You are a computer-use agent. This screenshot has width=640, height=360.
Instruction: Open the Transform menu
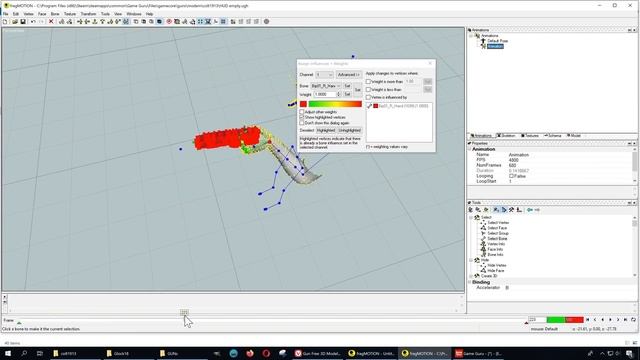(x=88, y=14)
